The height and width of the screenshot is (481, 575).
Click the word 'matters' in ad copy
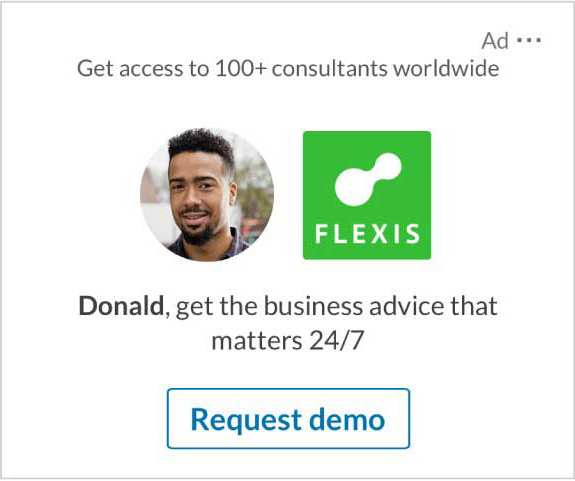click(257, 342)
